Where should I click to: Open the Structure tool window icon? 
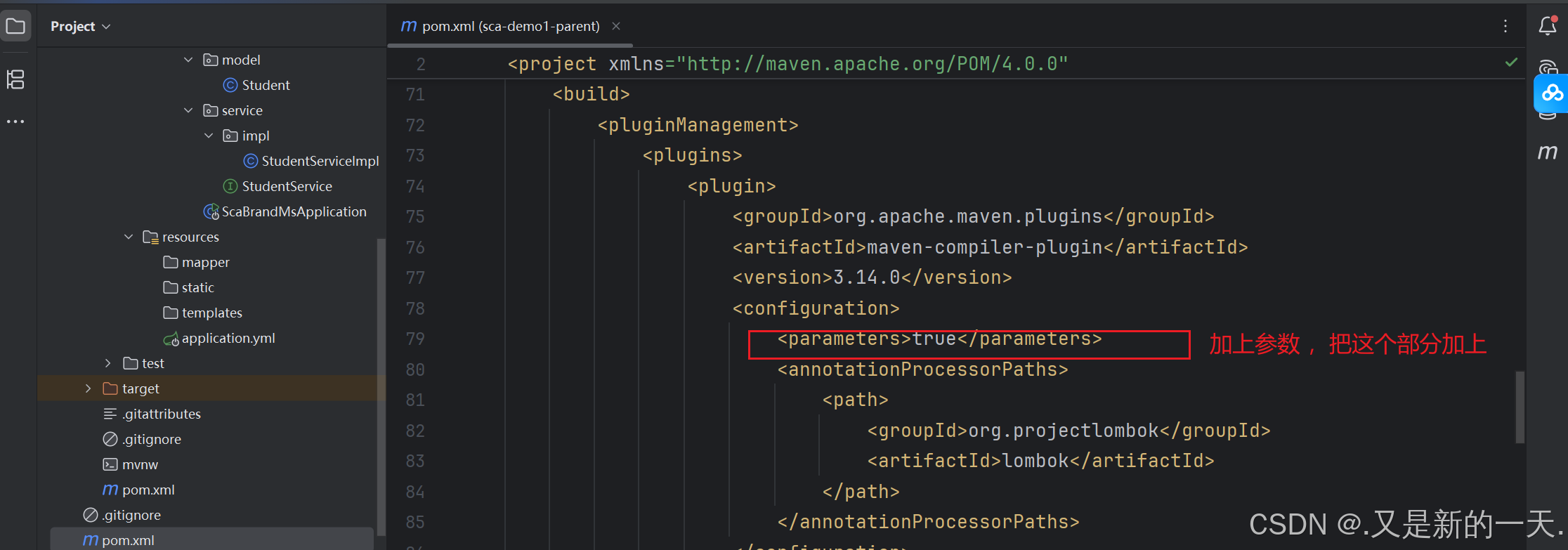(15, 79)
